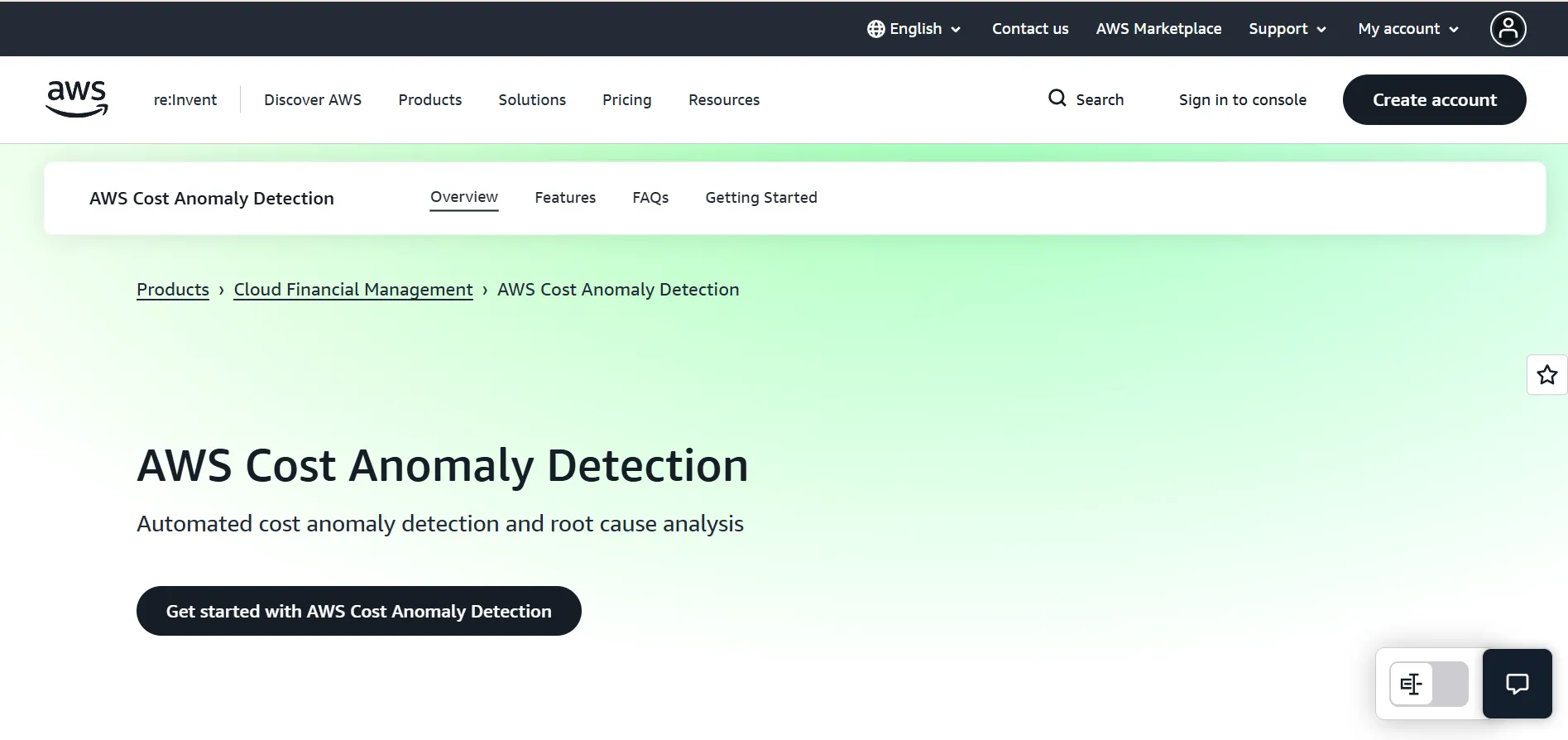Go to AWS Marketplace
The height and width of the screenshot is (740, 1568).
[x=1158, y=29]
